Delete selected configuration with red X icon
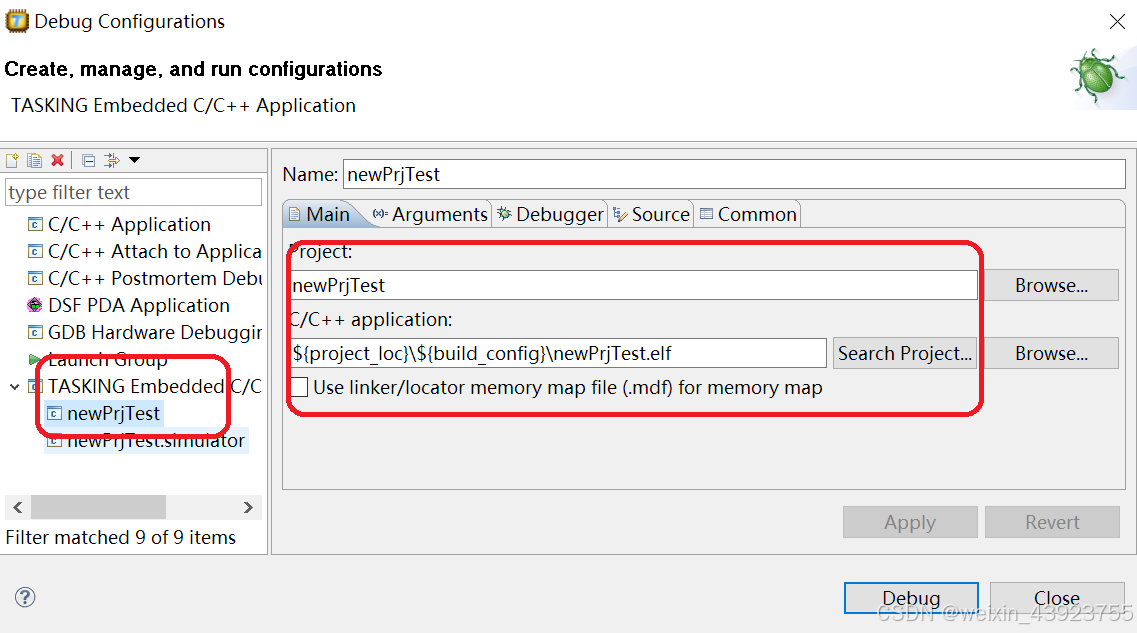Viewport: 1137px width, 633px height. (x=57, y=160)
